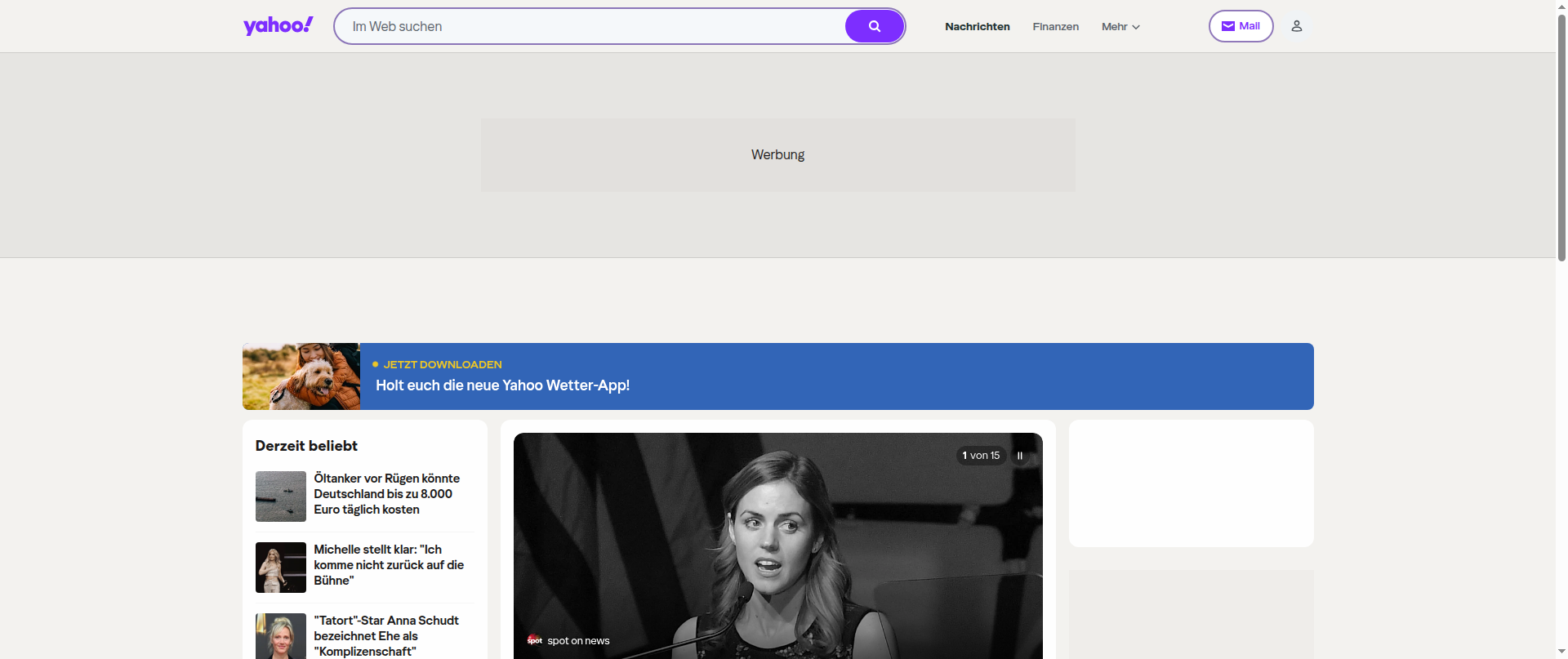Click the 'JETZT DOWNLOADEN' label
The height and width of the screenshot is (659, 1568).
[443, 364]
